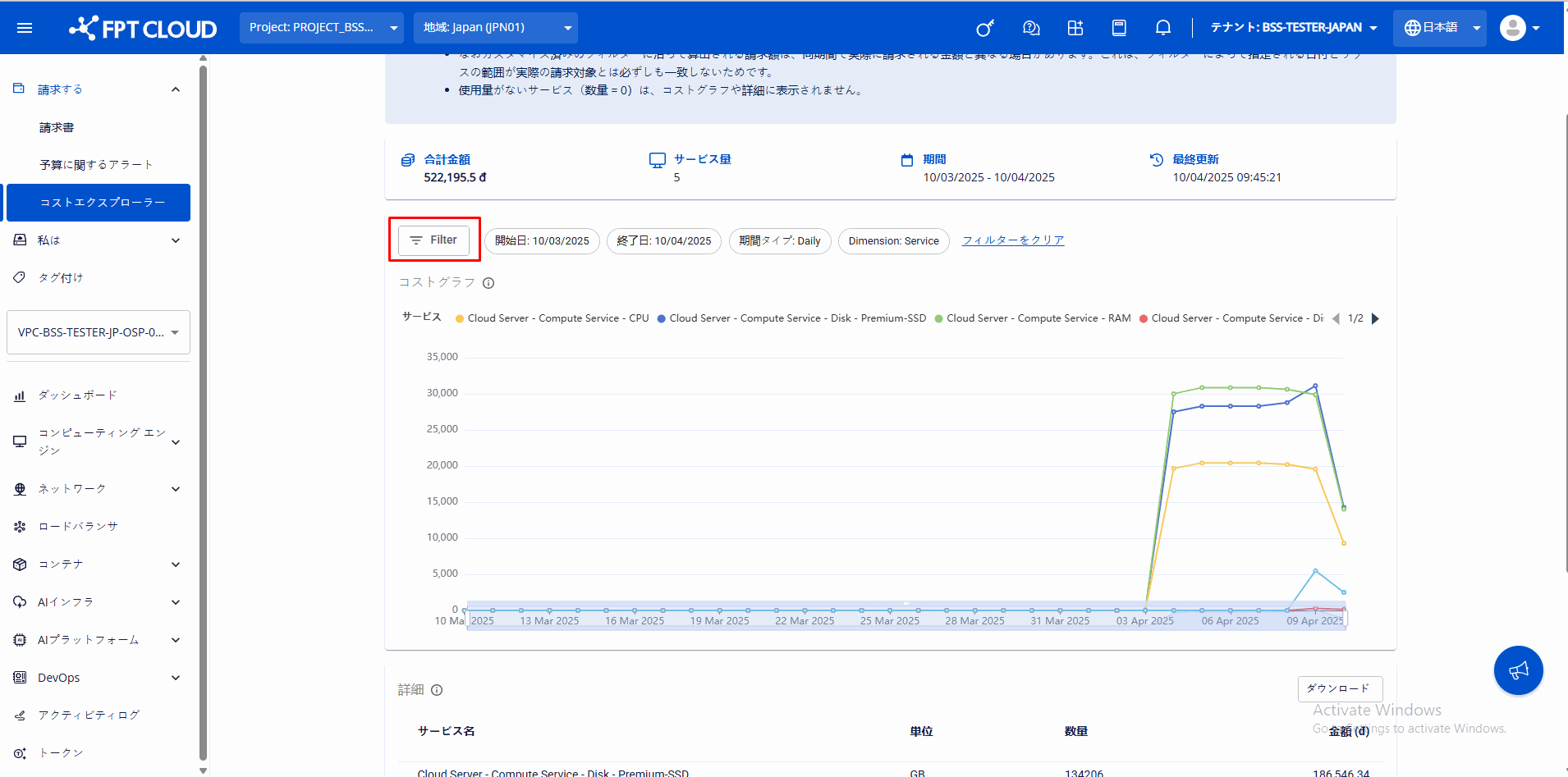Click the globe language icon
The width and height of the screenshot is (1568, 777).
[1413, 28]
